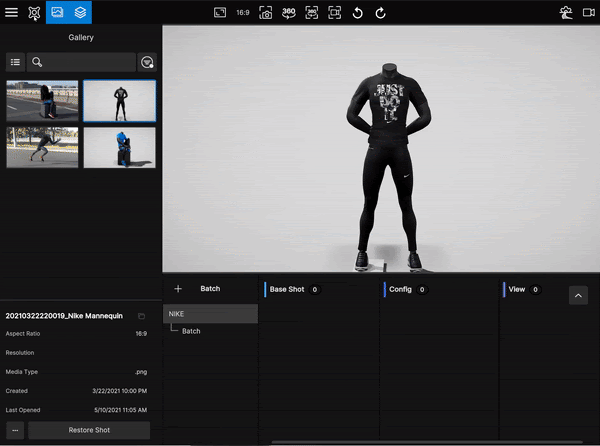
Task: Open the video camera settings icon
Action: click(x=589, y=13)
